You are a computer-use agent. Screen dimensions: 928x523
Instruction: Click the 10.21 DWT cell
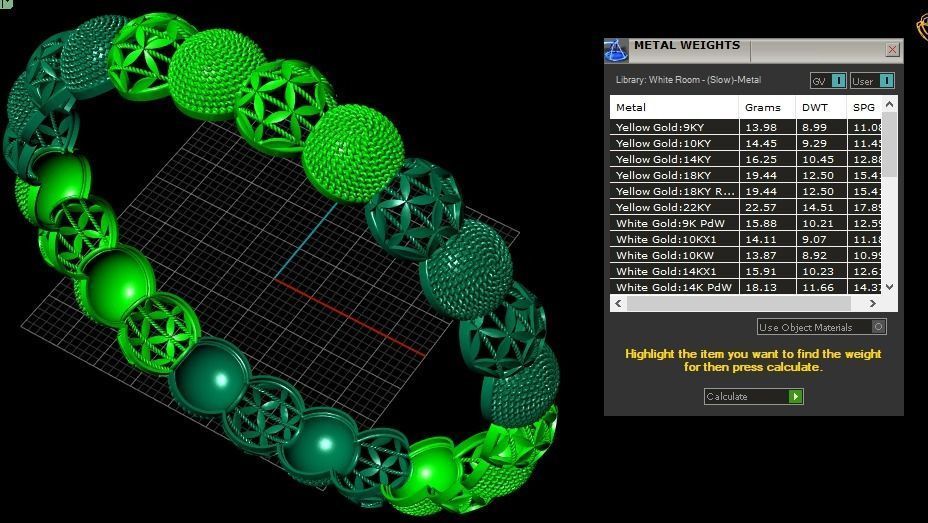coord(821,223)
